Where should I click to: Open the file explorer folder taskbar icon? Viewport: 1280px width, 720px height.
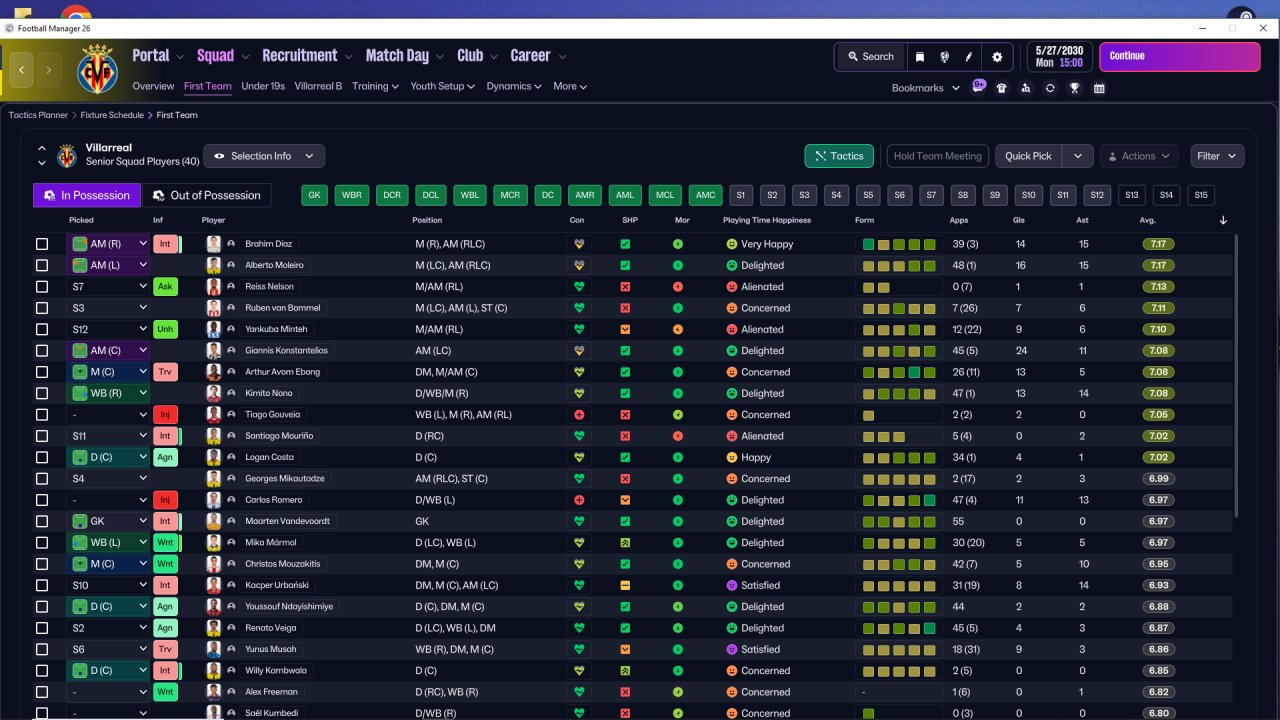coord(23,15)
